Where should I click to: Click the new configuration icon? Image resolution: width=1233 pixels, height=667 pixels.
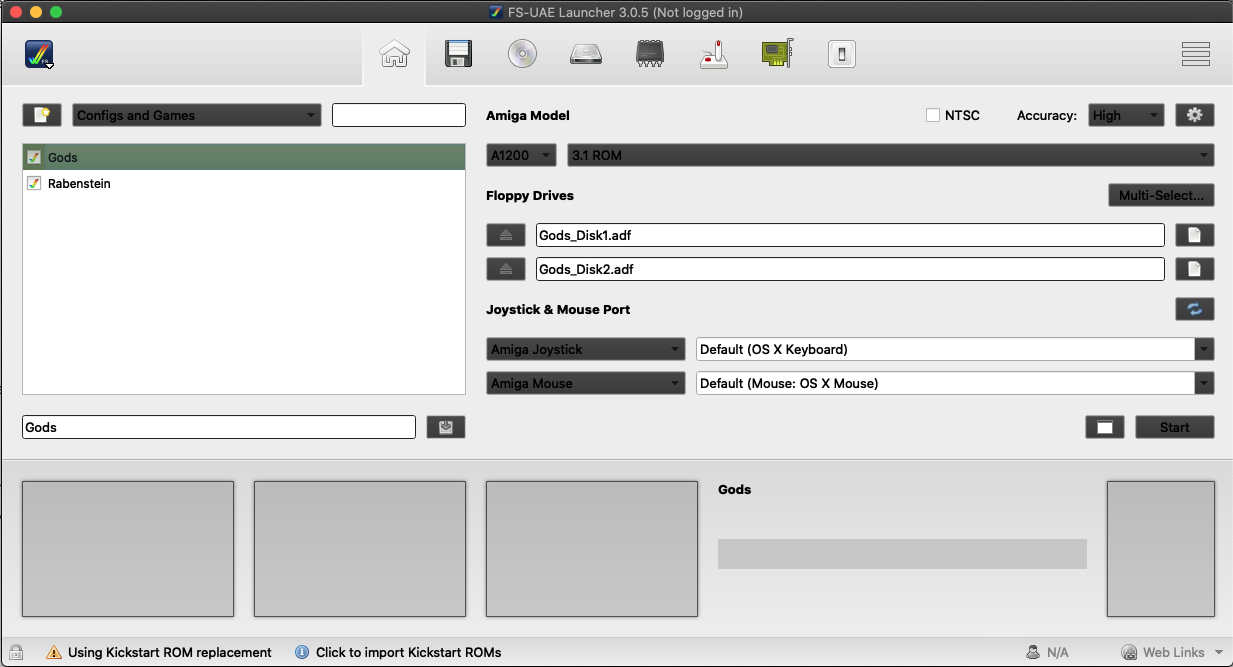click(42, 115)
